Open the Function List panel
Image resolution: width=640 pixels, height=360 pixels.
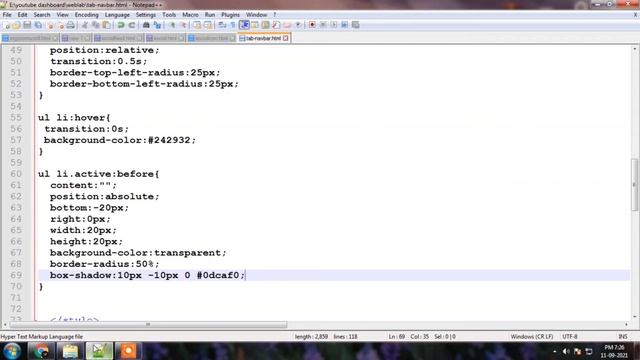(276, 25)
